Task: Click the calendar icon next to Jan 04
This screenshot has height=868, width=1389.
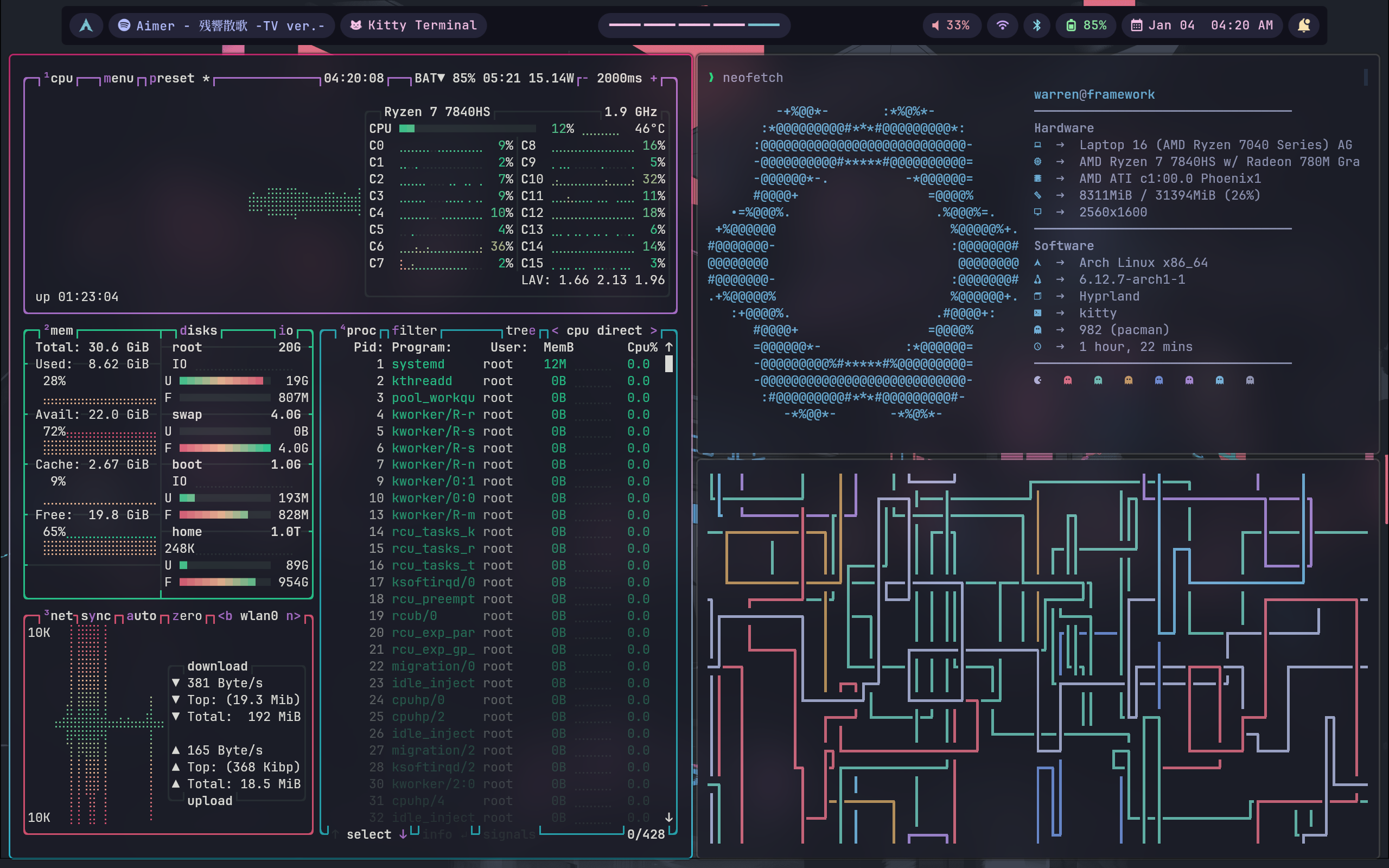Action: pyautogui.click(x=1137, y=25)
